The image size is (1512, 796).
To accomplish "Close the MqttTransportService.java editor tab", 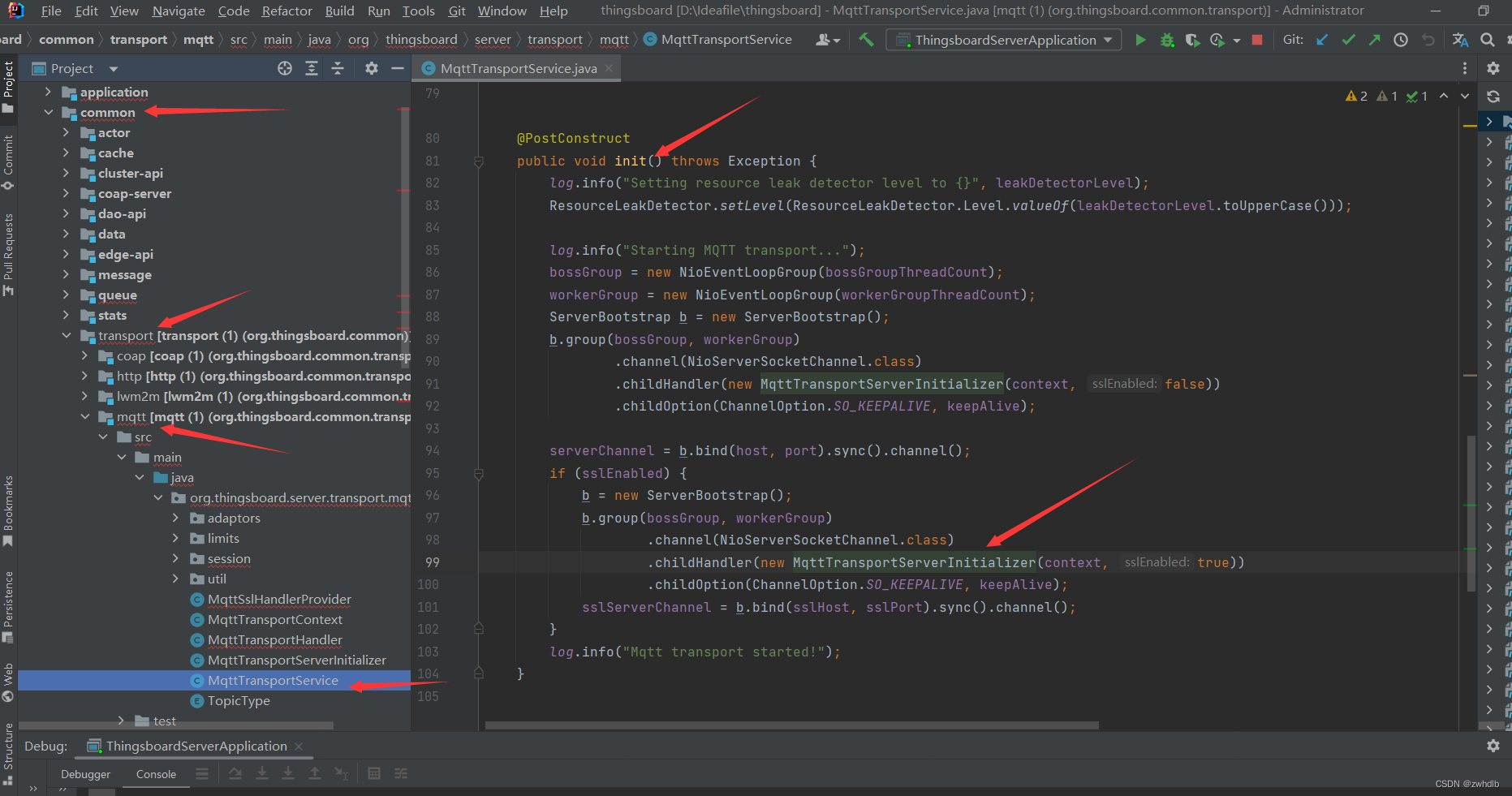I will 609,69.
